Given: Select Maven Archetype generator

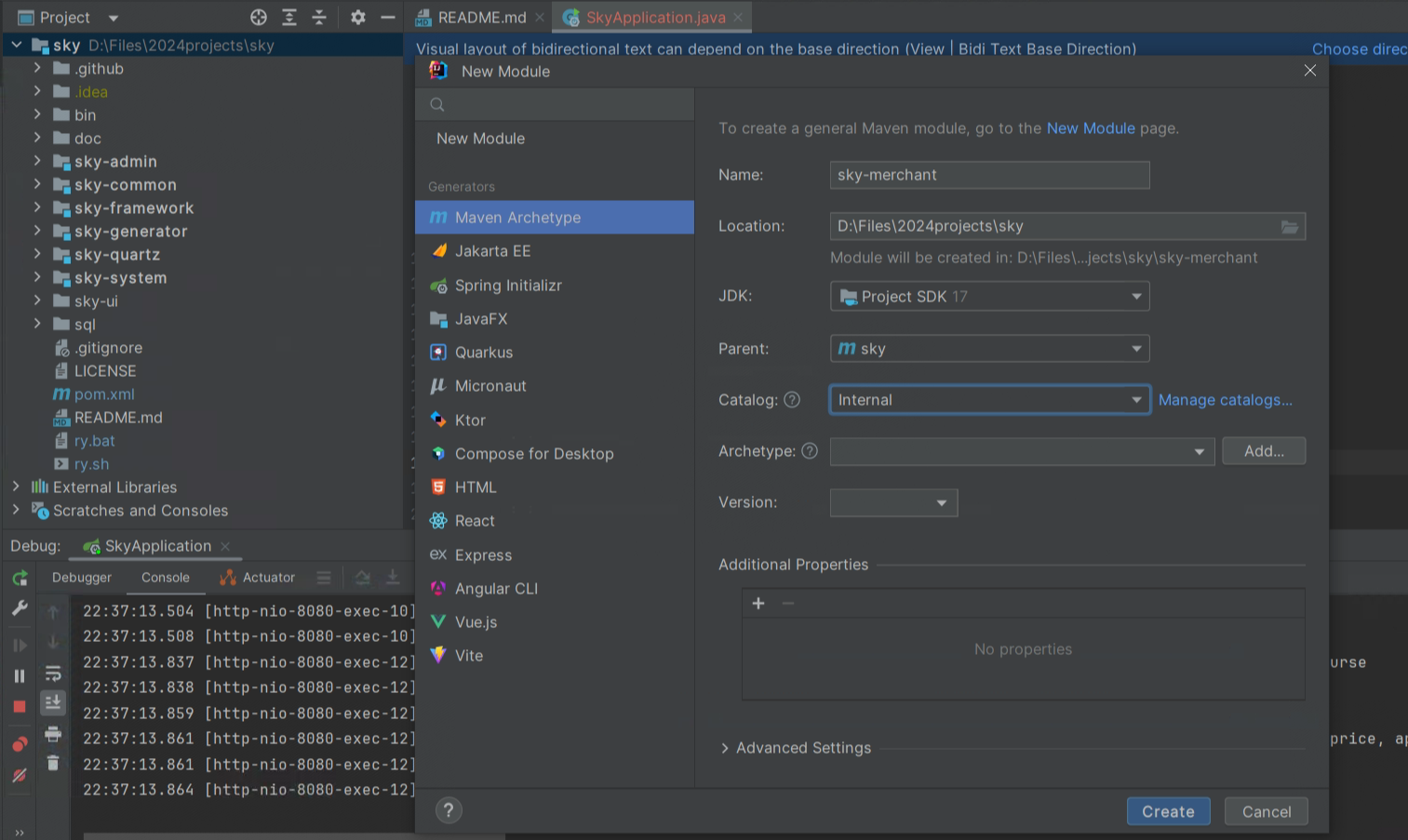Looking at the screenshot, I should click(555, 218).
